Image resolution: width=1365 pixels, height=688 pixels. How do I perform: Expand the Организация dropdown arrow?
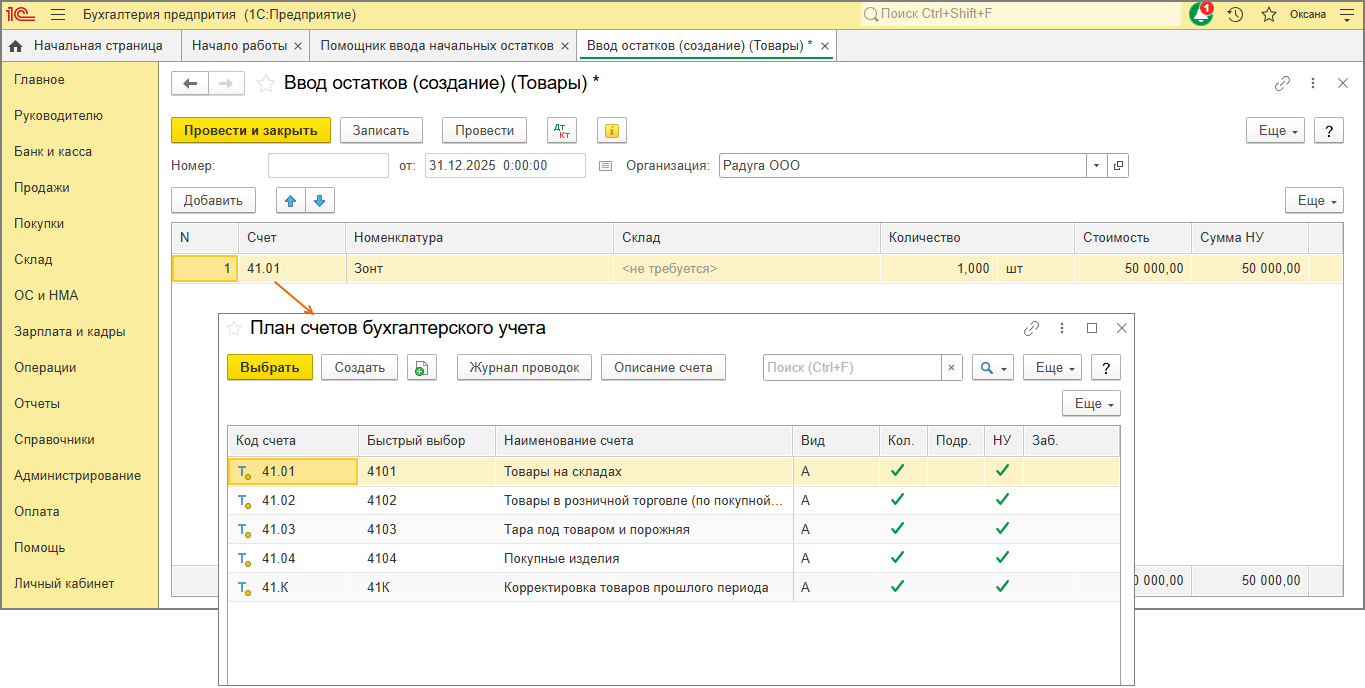coord(1097,166)
